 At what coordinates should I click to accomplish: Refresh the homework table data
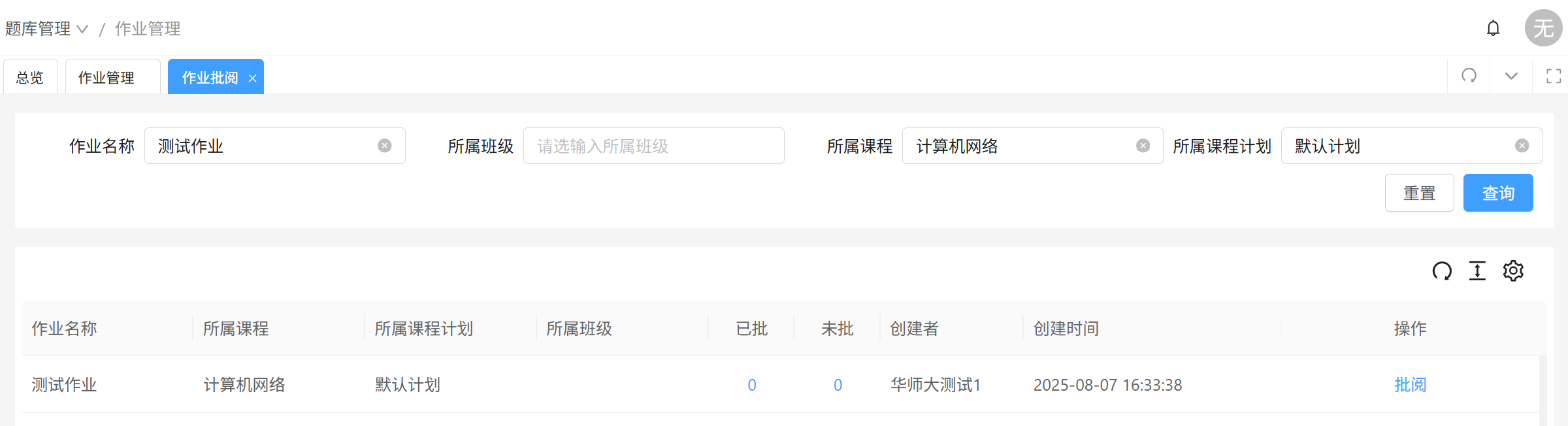(1442, 270)
